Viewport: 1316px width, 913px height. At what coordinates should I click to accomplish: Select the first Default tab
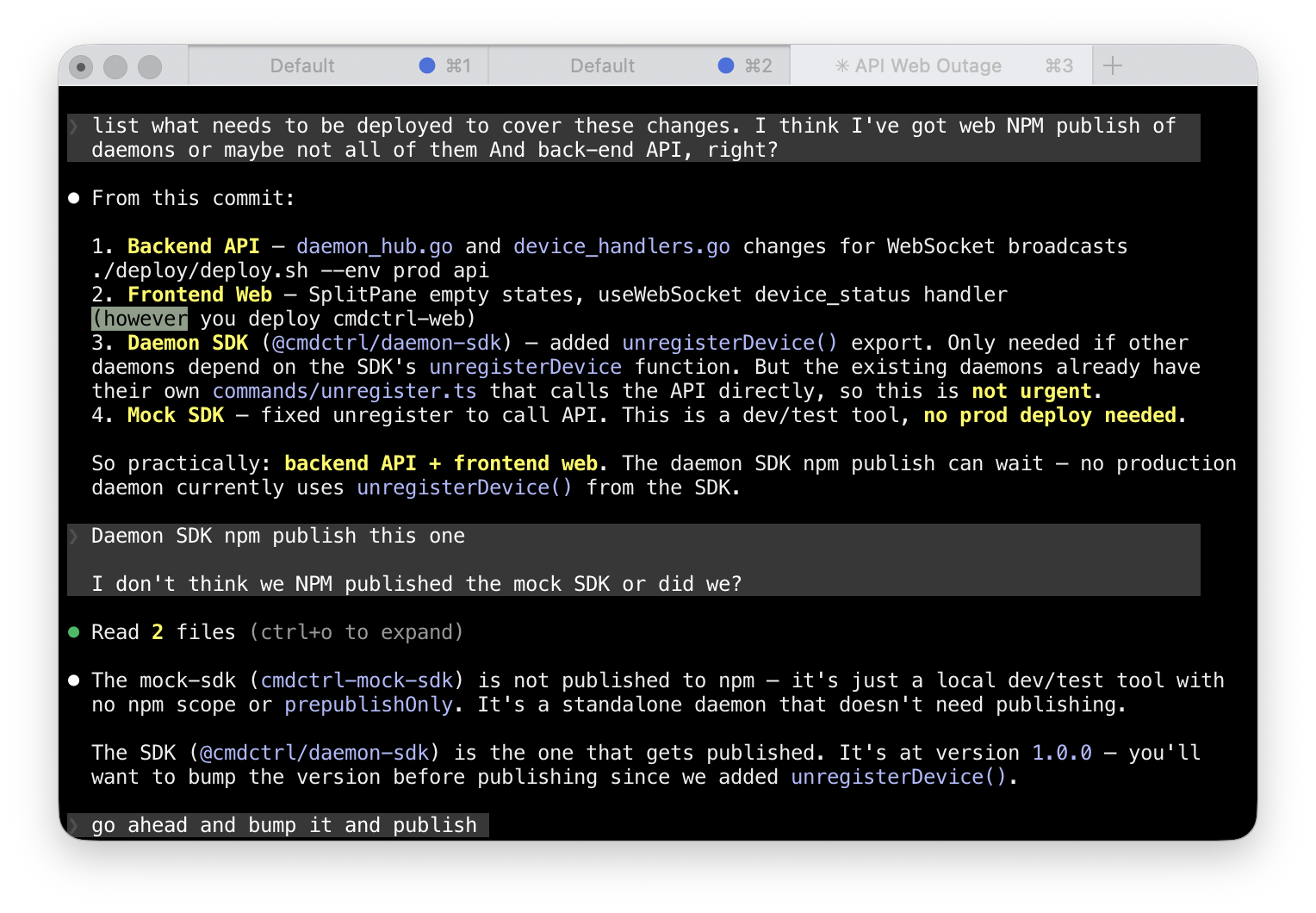(303, 65)
